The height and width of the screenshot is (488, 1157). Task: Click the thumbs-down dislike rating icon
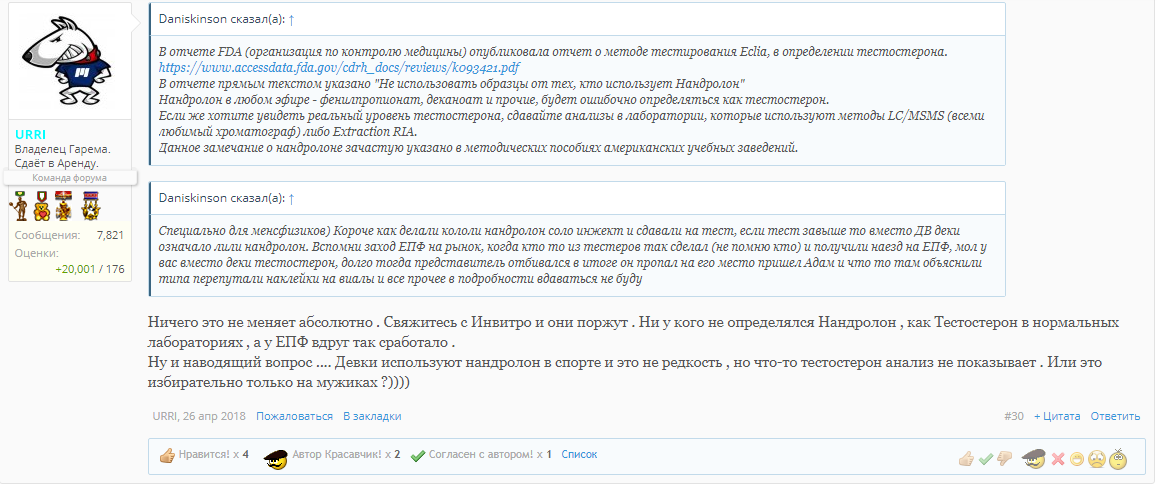coord(1005,459)
